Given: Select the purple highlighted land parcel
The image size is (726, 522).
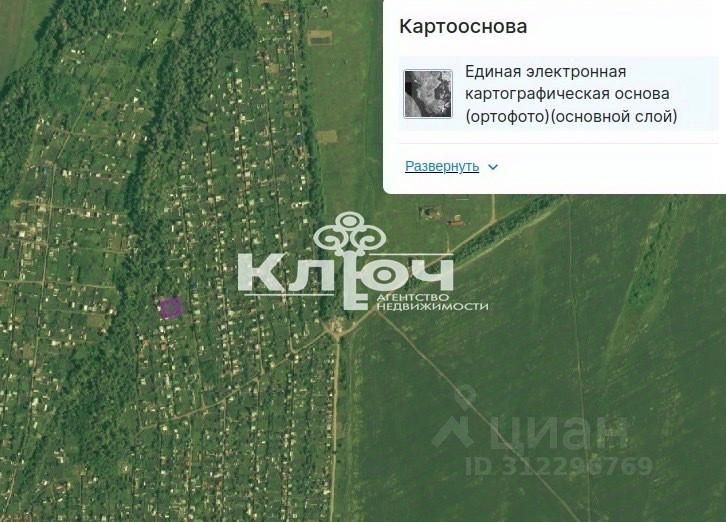Looking at the screenshot, I should [170, 308].
